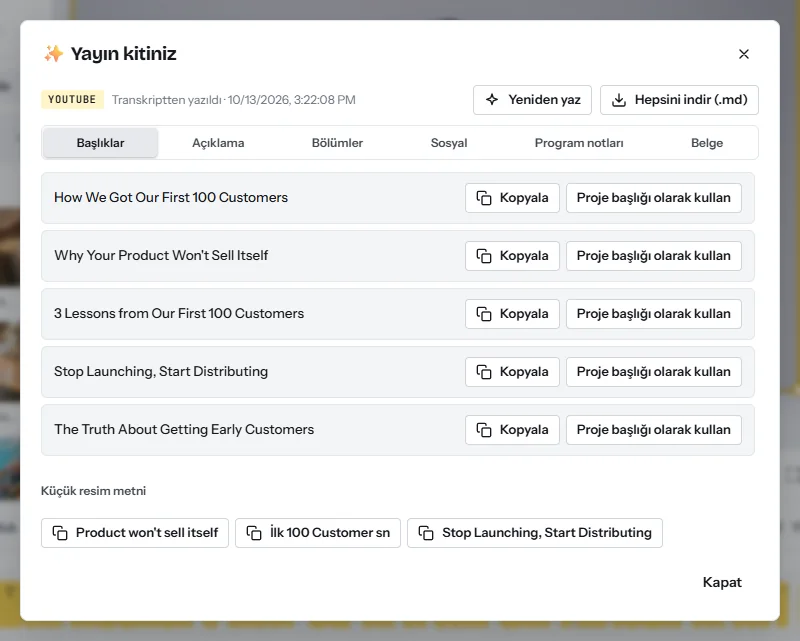Apply "Stop Launching, Start Distributing" as project title
This screenshot has width=800, height=641.
point(654,372)
